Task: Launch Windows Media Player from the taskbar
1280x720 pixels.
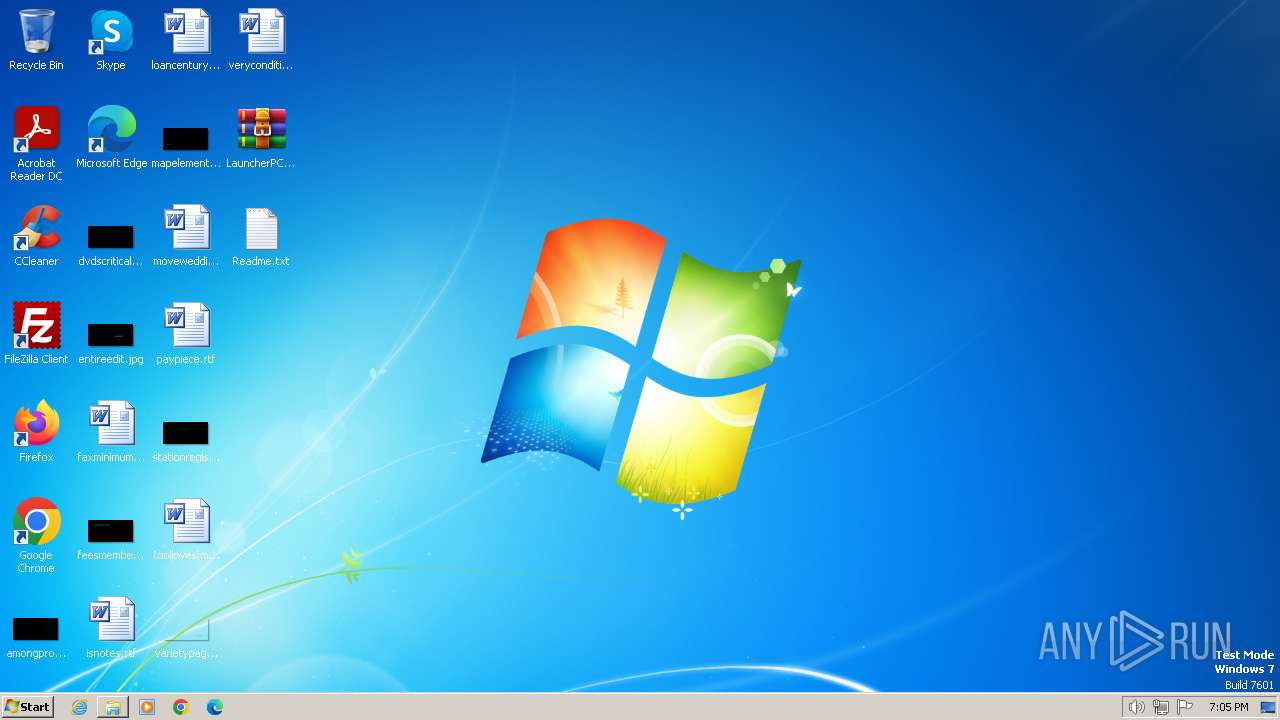Action: click(147, 707)
